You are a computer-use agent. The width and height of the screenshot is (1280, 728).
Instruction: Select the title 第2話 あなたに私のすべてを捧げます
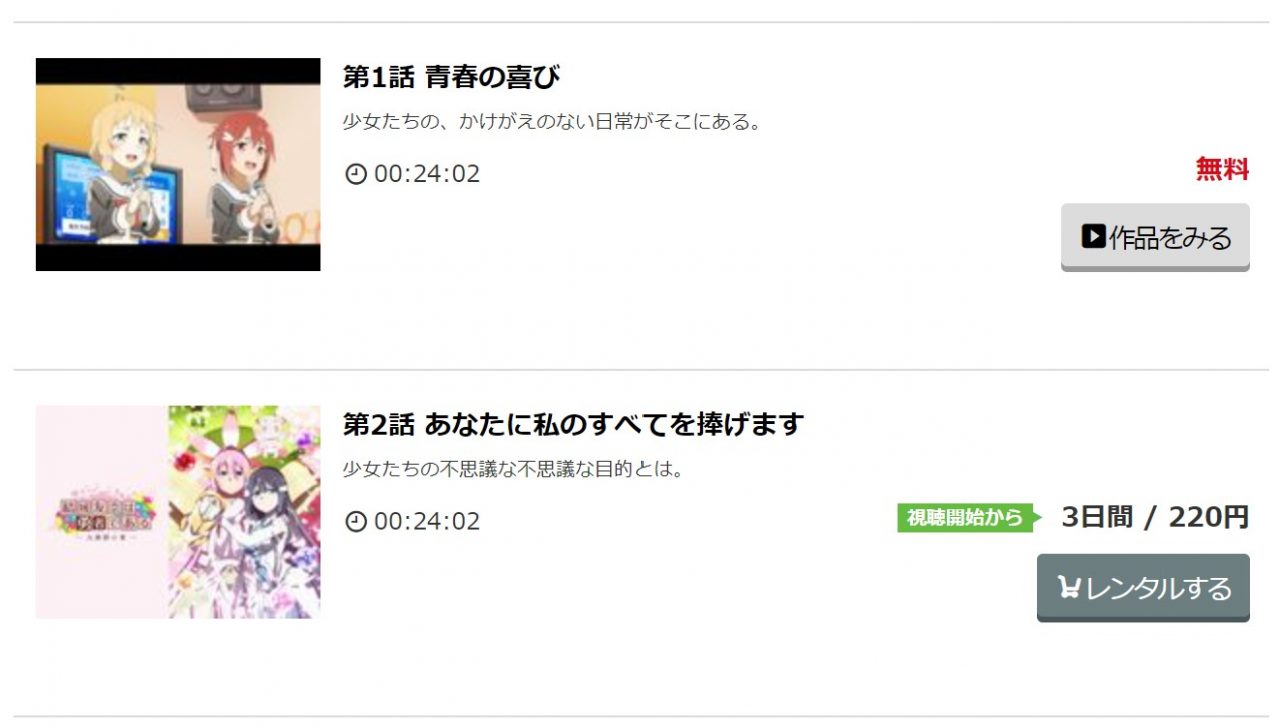click(x=573, y=424)
